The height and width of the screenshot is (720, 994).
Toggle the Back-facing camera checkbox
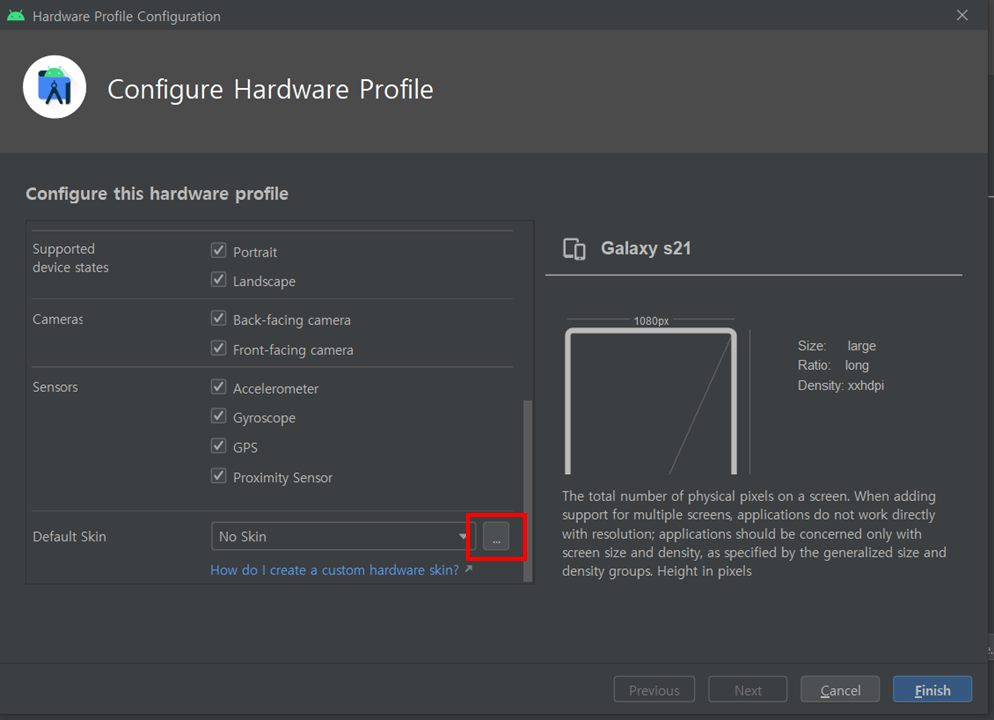pyautogui.click(x=219, y=318)
